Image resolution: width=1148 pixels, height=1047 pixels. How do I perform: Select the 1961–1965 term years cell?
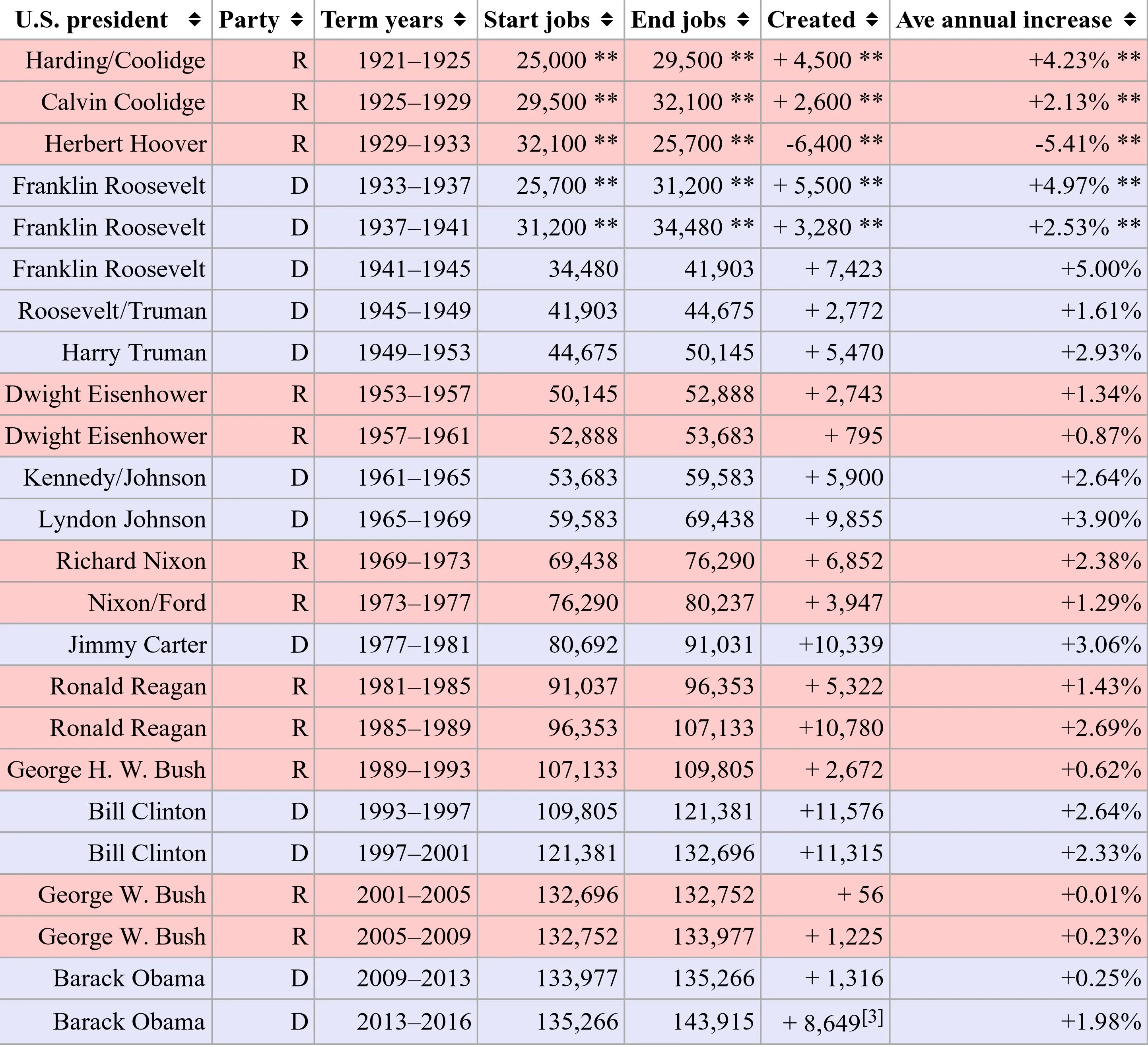click(x=414, y=478)
